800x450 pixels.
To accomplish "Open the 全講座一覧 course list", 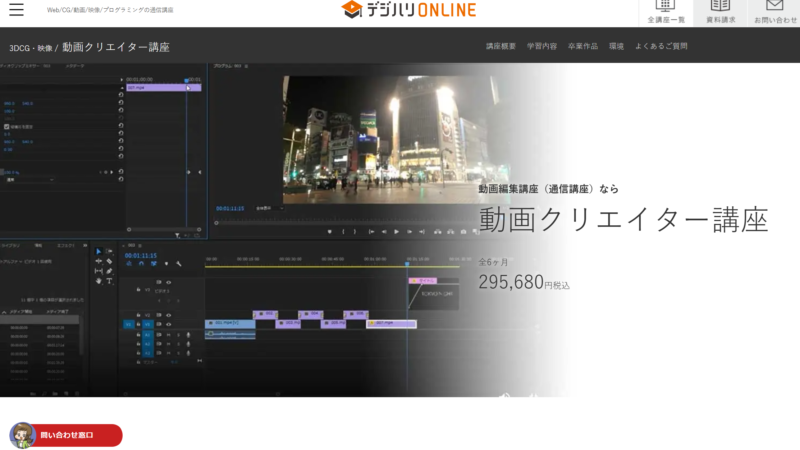I will pyautogui.click(x=666, y=12).
